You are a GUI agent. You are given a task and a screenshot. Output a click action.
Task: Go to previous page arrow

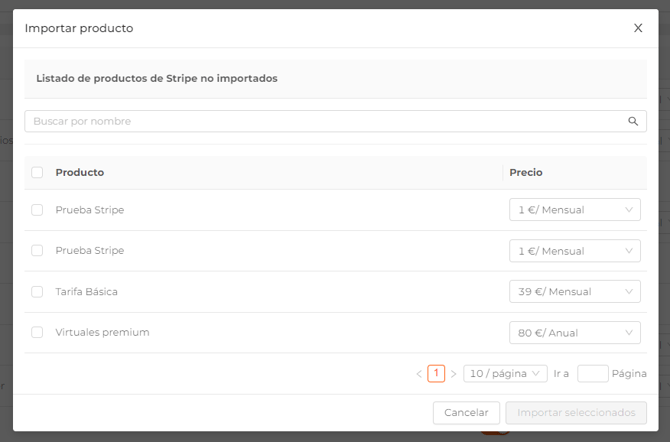tap(419, 374)
